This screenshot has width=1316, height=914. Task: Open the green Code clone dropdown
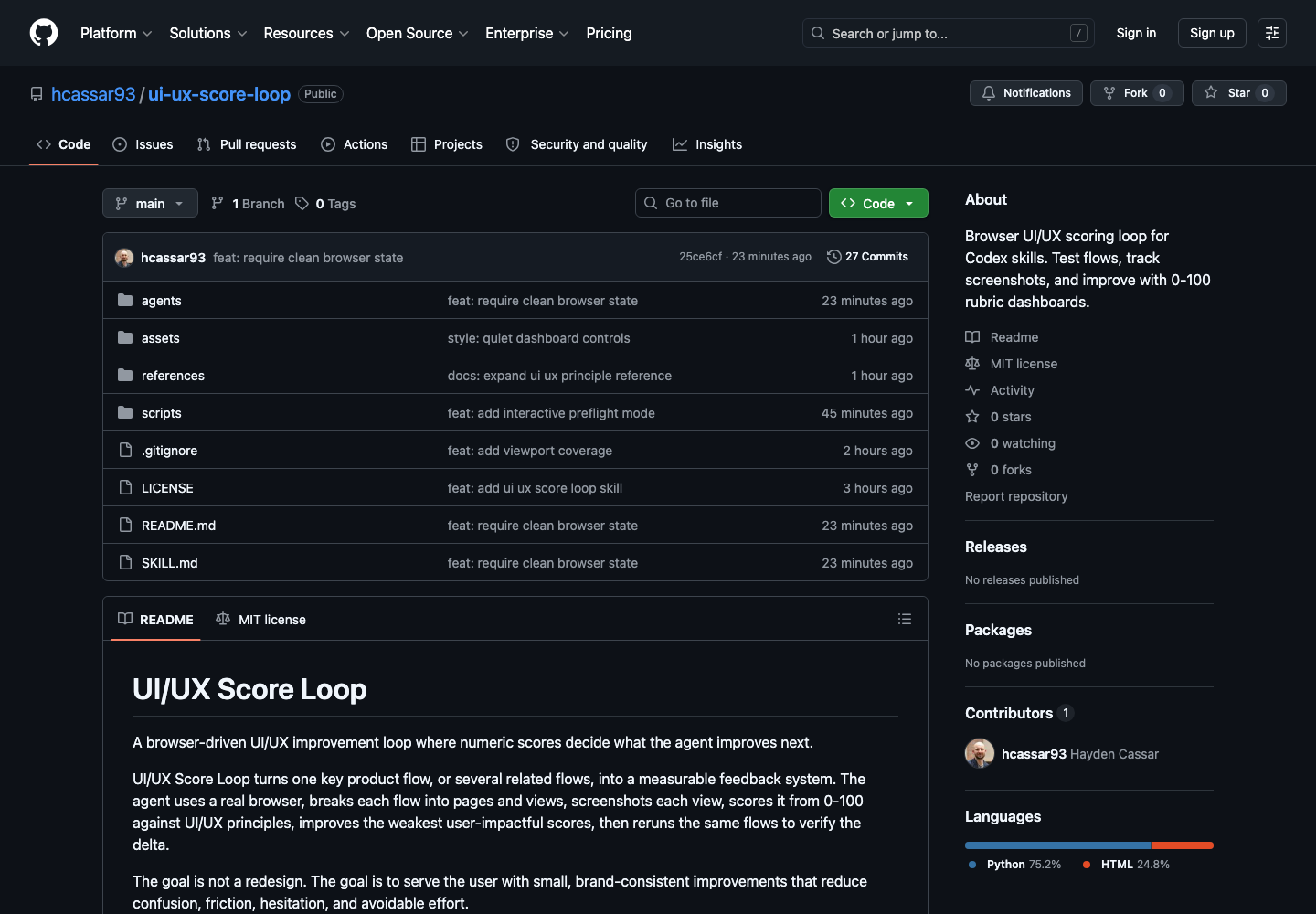point(878,203)
